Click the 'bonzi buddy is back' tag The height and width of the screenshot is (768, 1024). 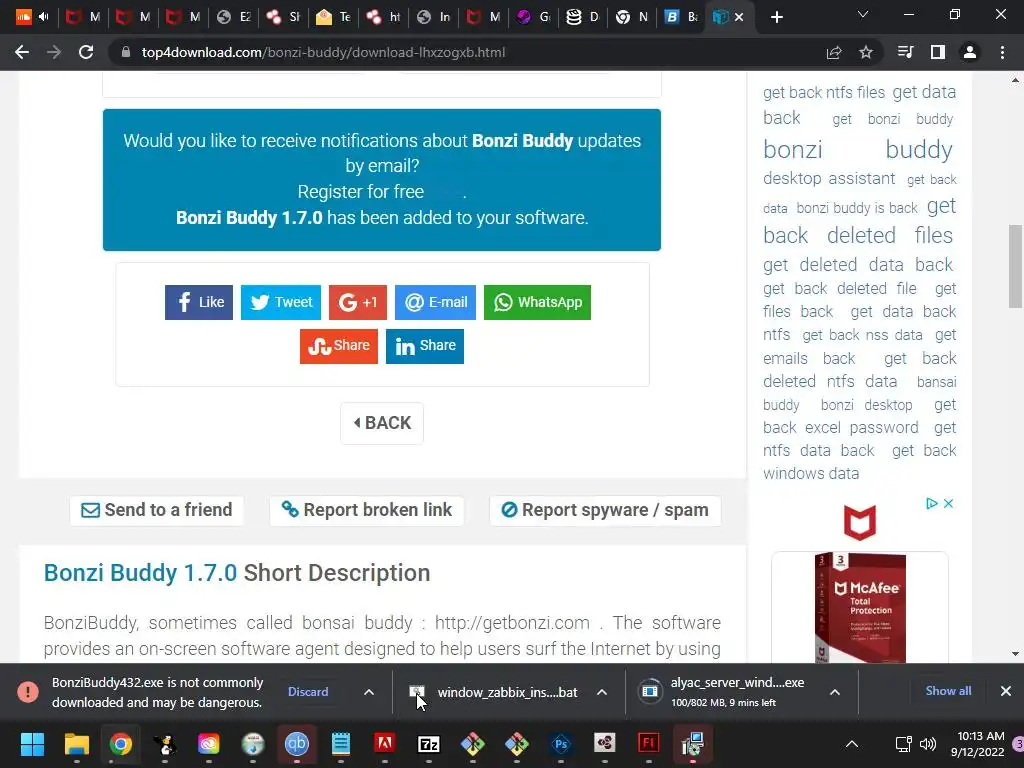[x=857, y=208]
